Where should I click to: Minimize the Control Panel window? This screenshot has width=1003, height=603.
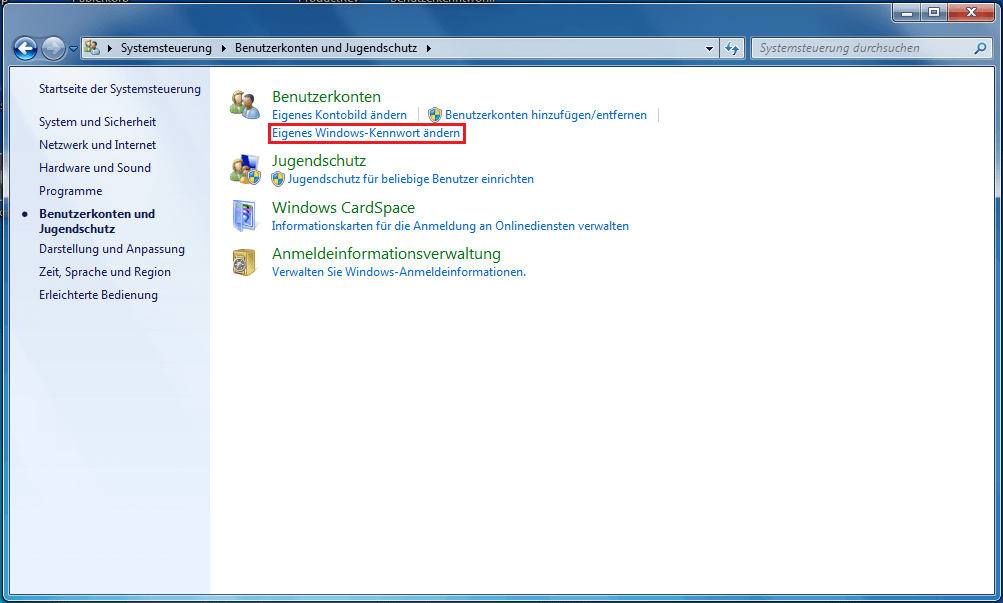point(906,12)
